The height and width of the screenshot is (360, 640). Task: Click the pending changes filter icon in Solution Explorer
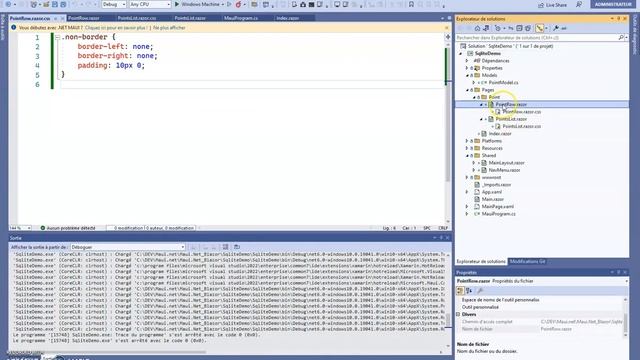tap(498, 29)
